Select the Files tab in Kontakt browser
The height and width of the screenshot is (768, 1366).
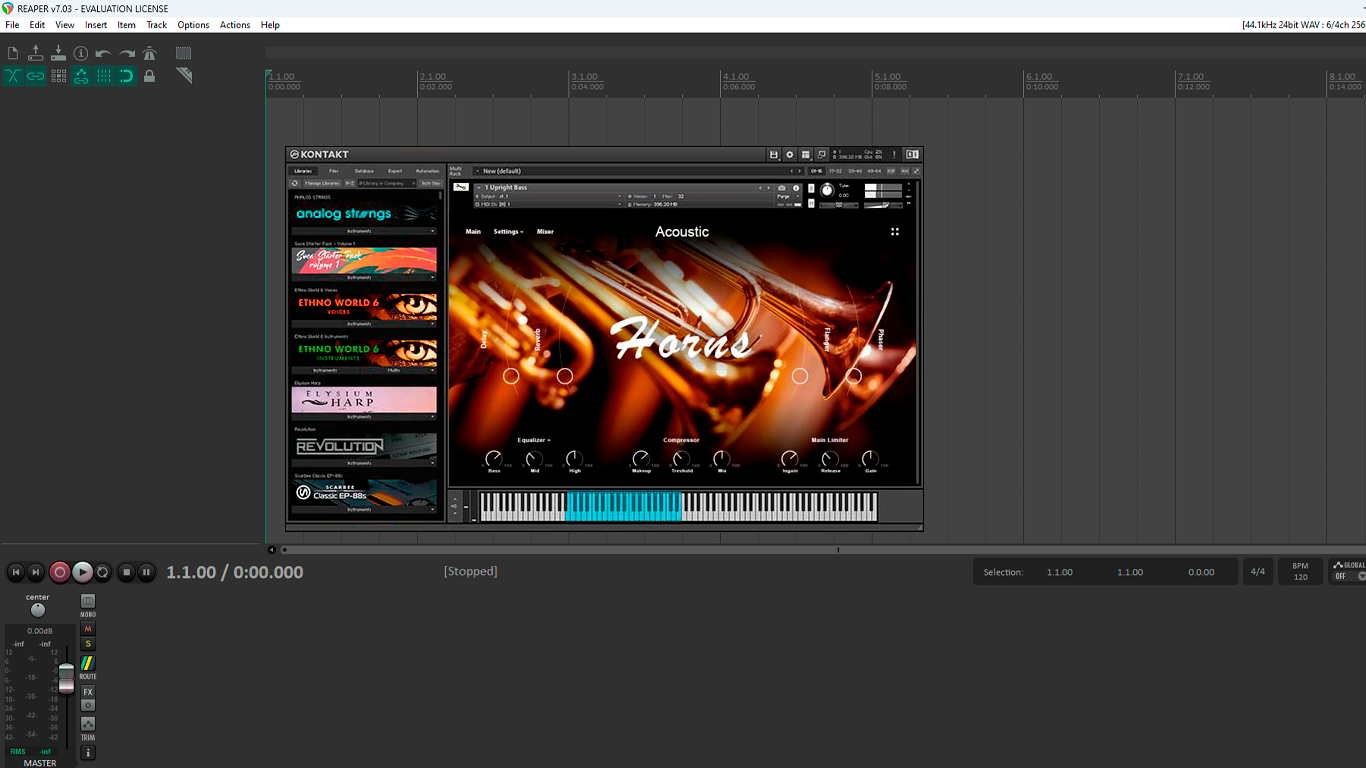pyautogui.click(x=334, y=171)
